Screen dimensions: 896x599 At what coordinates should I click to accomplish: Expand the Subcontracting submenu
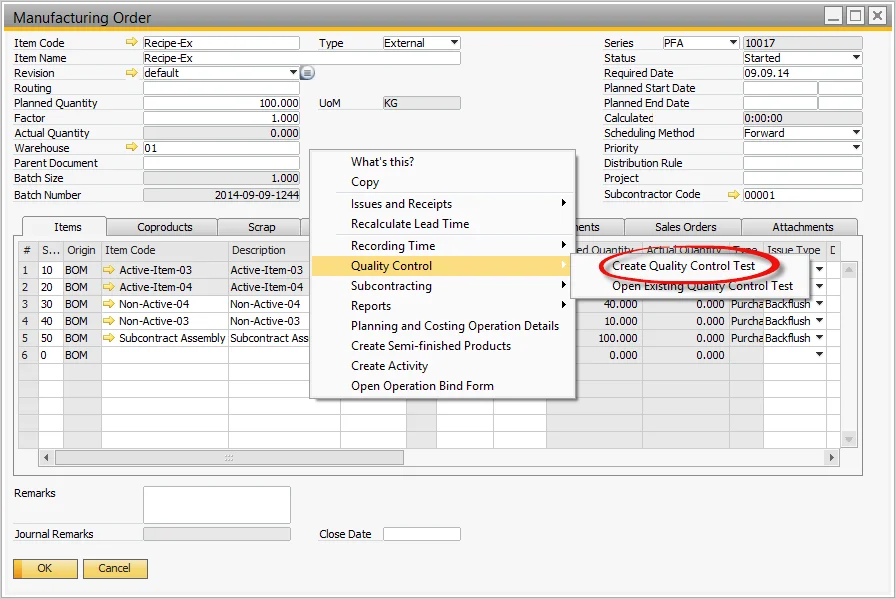pyautogui.click(x=443, y=286)
